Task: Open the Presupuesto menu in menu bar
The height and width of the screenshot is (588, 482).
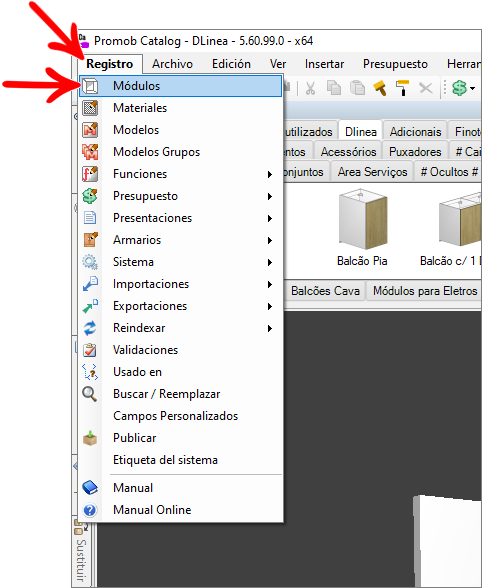Action: click(395, 64)
